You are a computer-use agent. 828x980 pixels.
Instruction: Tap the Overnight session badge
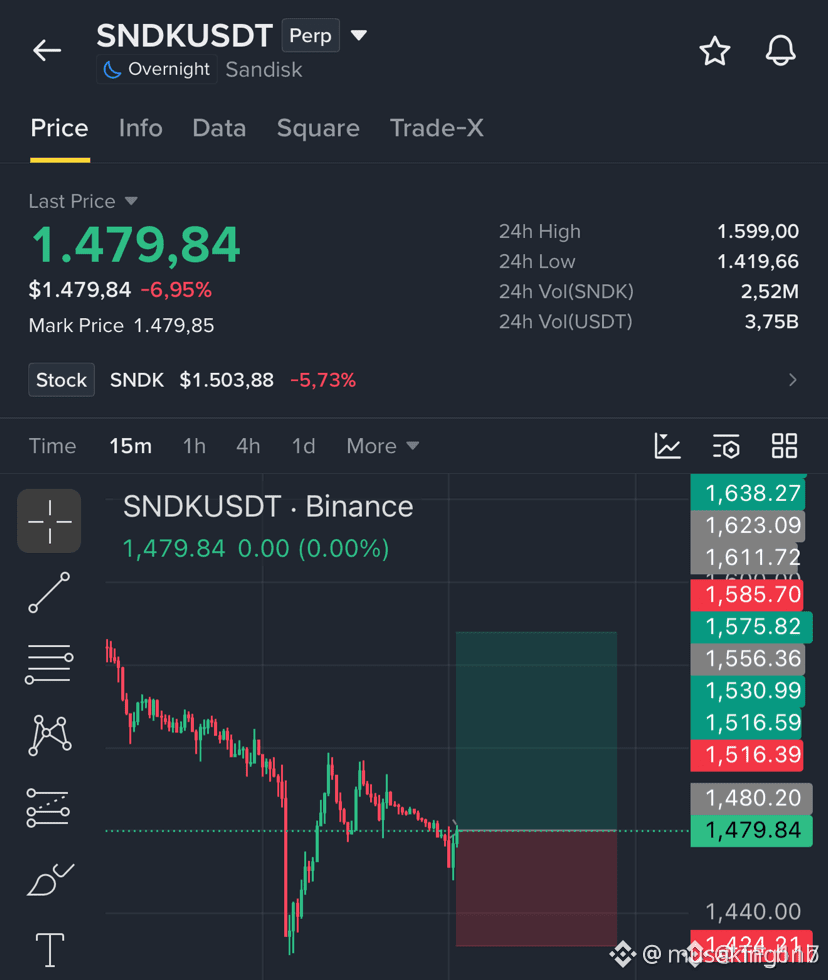[157, 69]
